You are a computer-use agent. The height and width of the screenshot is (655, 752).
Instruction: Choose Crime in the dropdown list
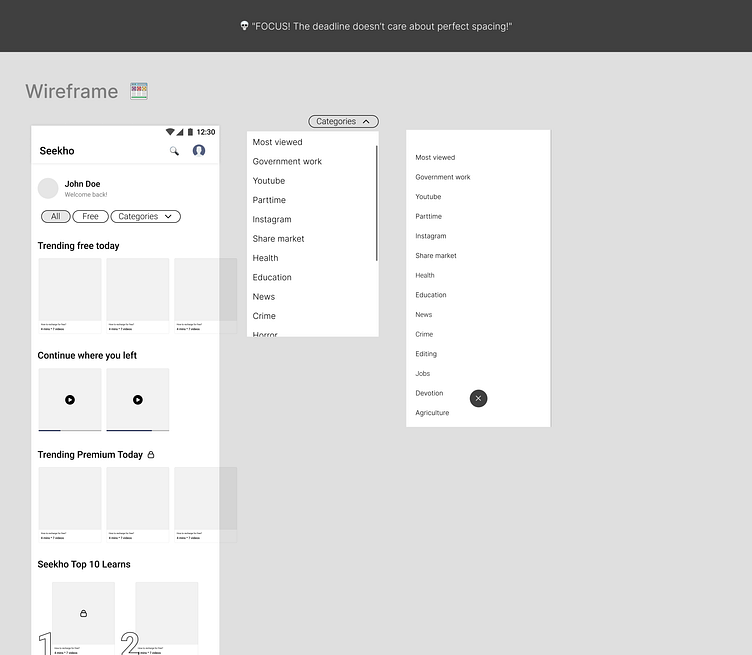(x=264, y=316)
